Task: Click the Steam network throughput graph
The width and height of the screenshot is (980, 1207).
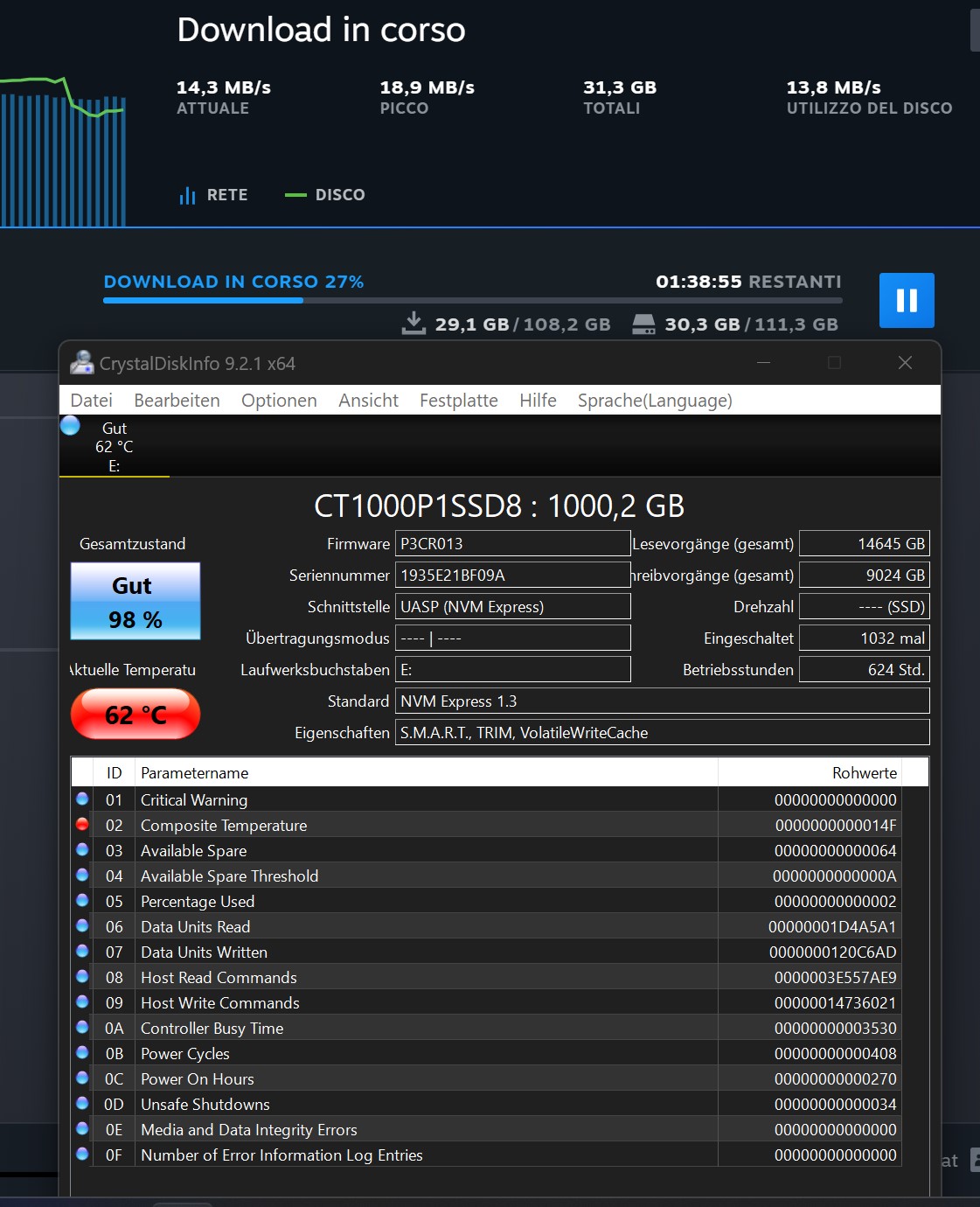Action: 63,150
